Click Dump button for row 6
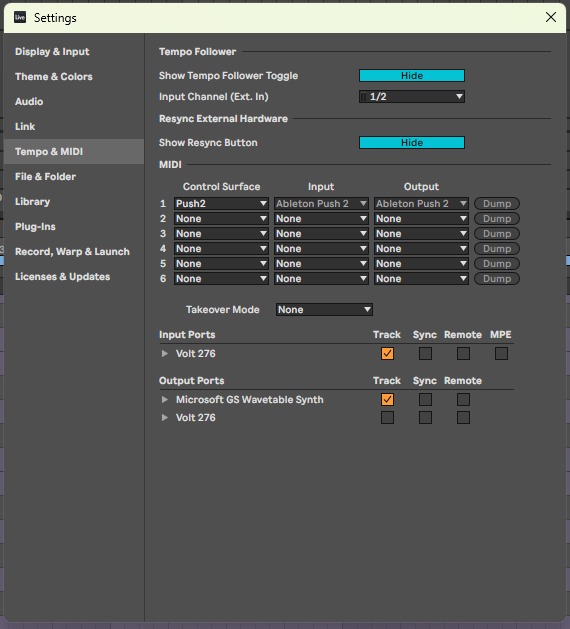 pyautogui.click(x=497, y=279)
